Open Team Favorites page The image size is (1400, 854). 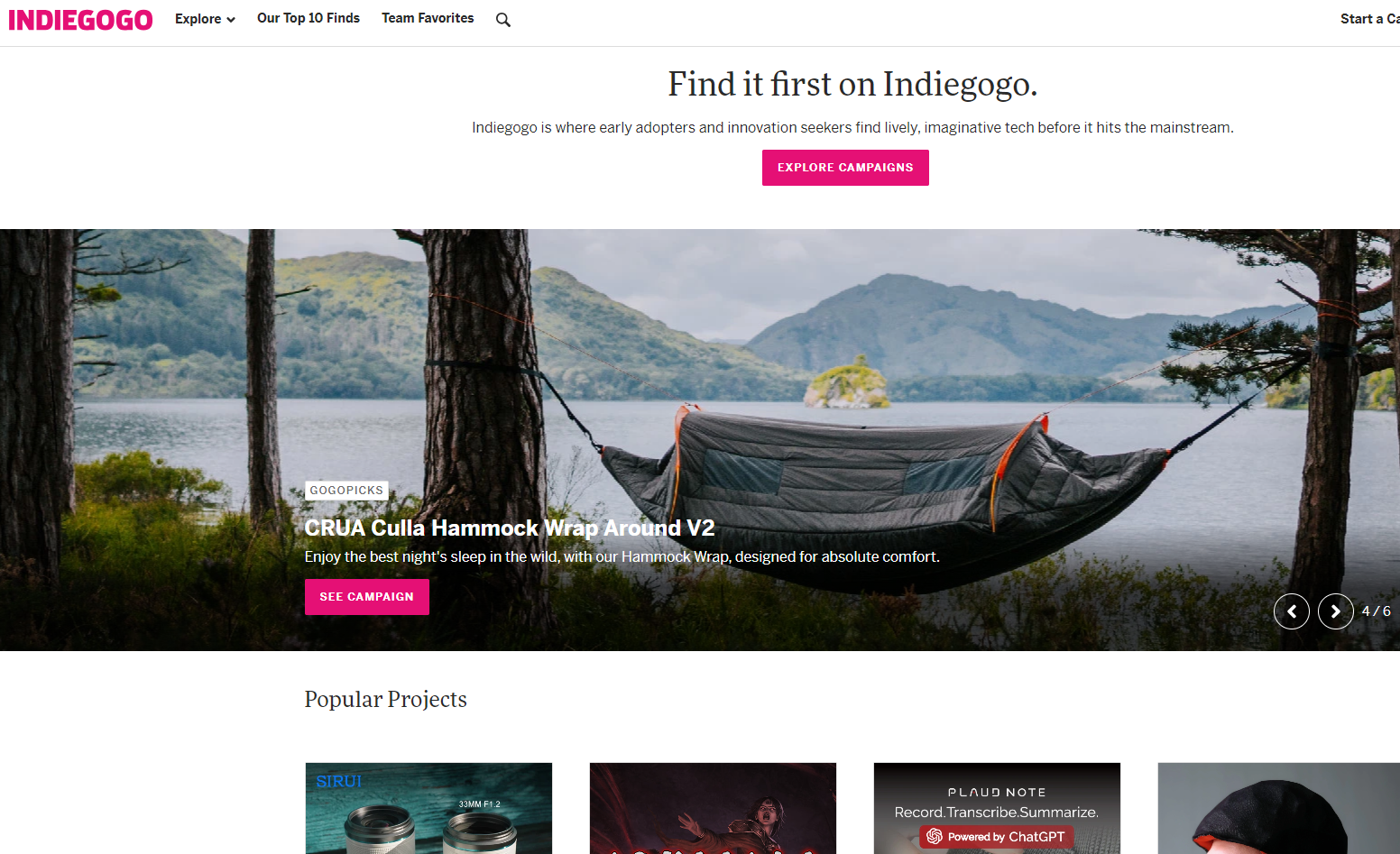click(x=428, y=18)
